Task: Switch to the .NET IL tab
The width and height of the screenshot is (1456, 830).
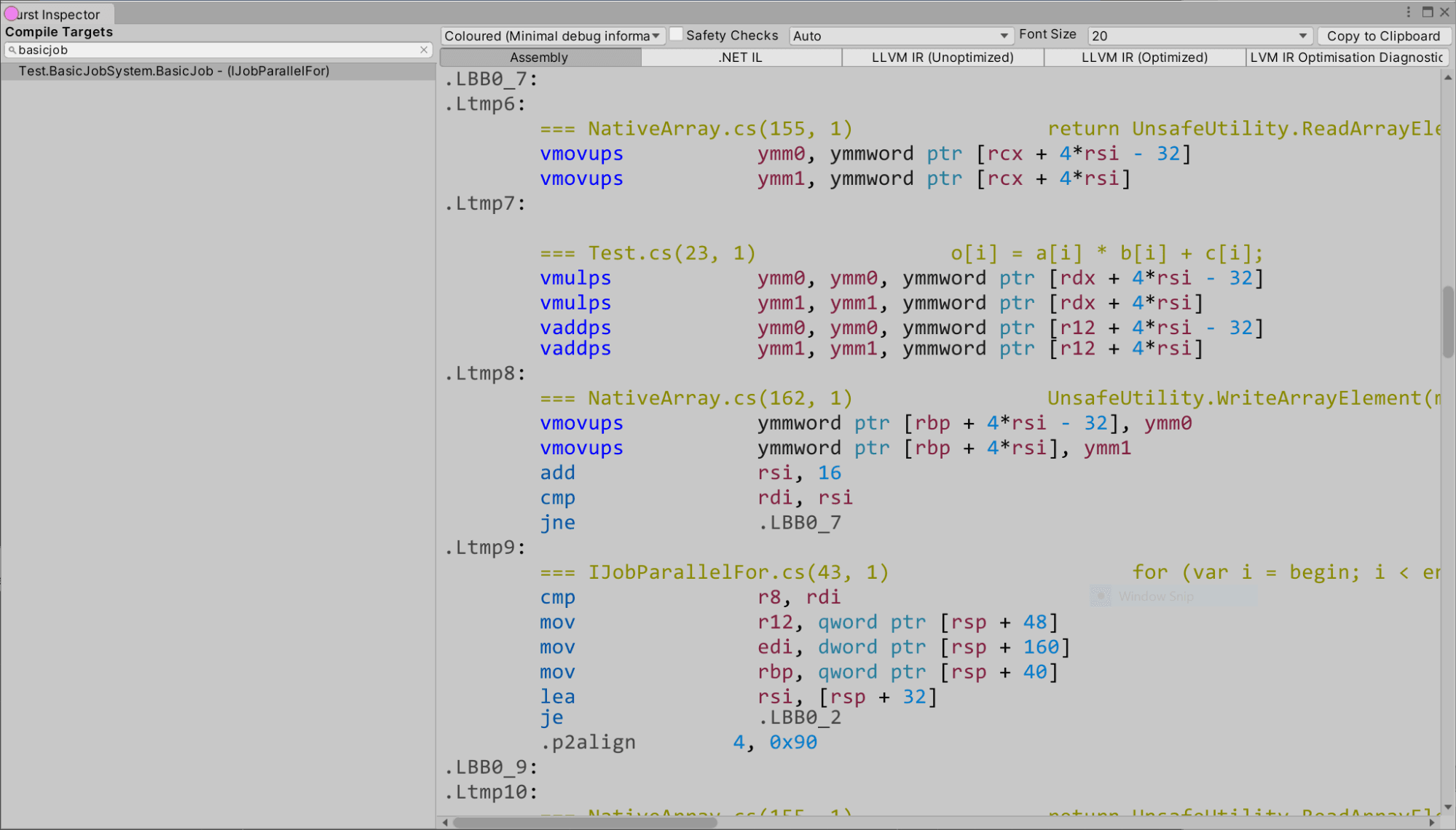Action: click(741, 58)
